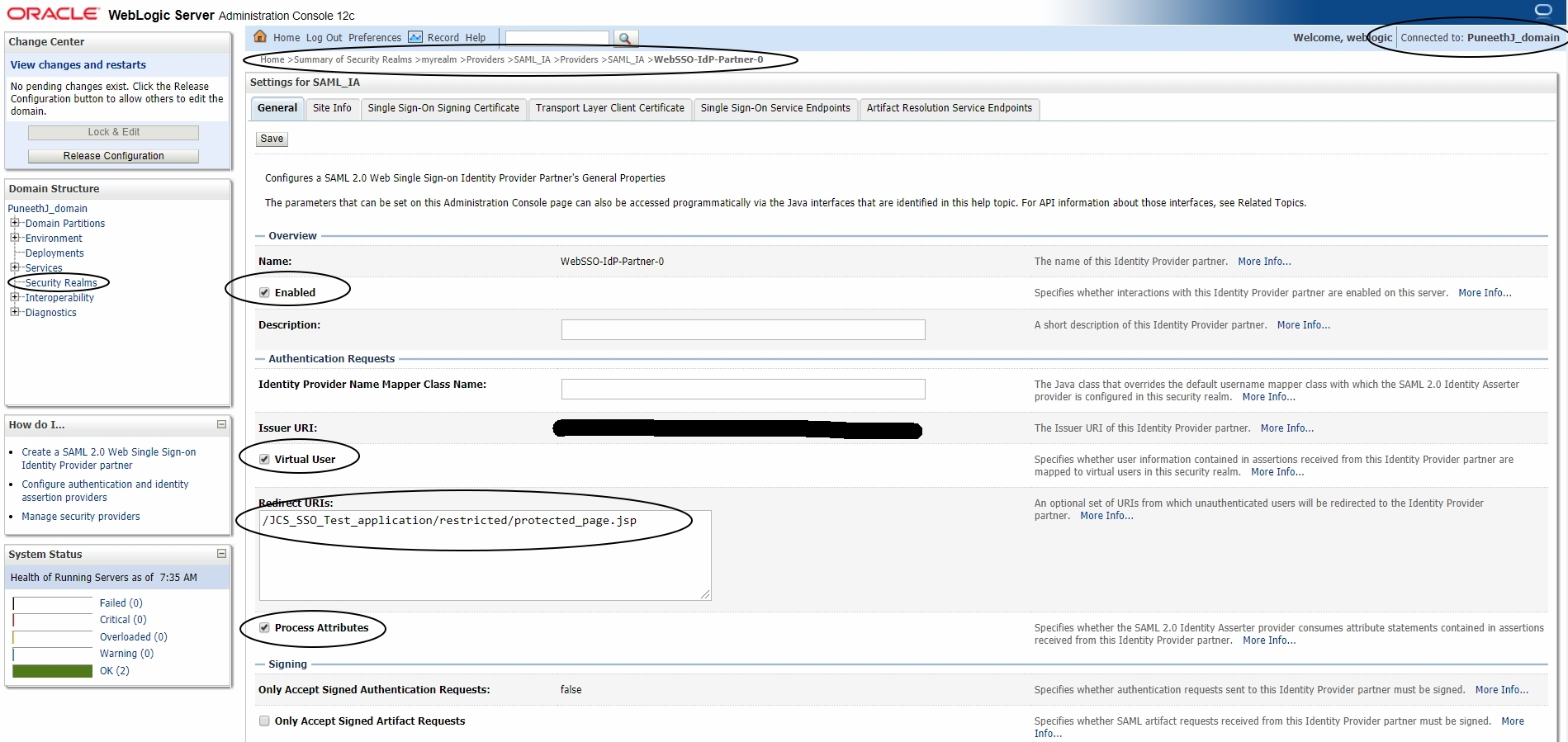
Task: Open Security Realms in Domain Structure
Action: pyautogui.click(x=61, y=283)
